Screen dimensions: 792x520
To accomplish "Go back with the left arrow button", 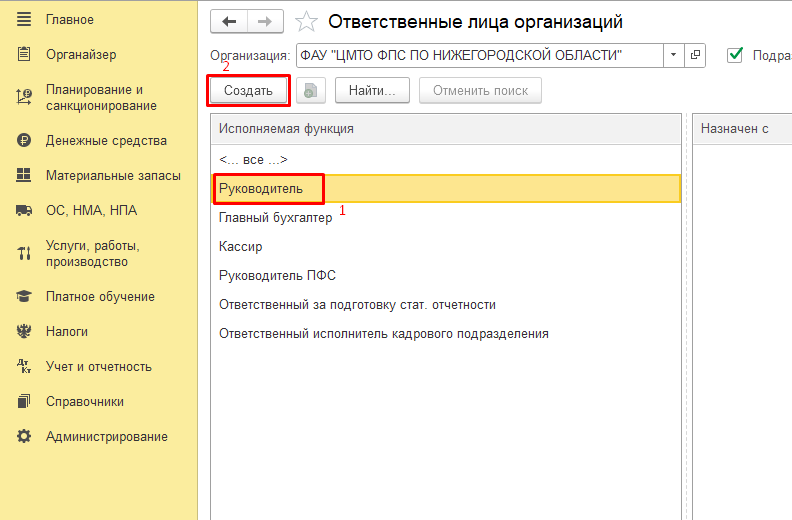I will pyautogui.click(x=229, y=21).
